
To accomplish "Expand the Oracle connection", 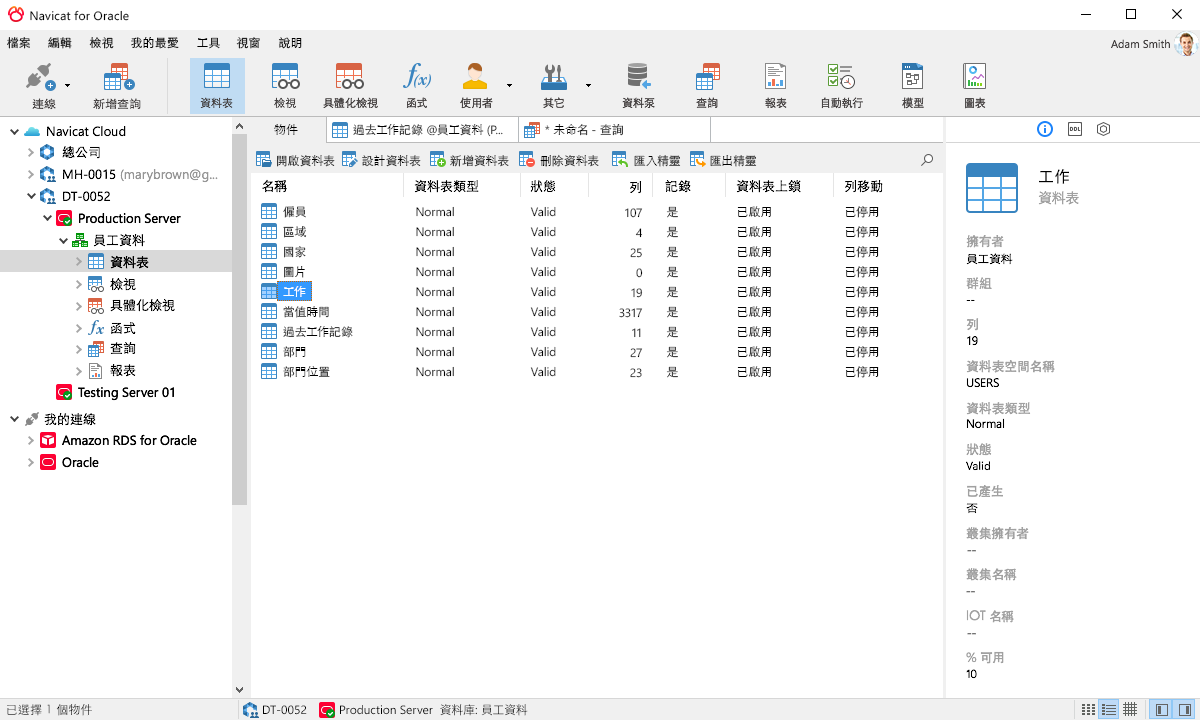I will point(30,462).
